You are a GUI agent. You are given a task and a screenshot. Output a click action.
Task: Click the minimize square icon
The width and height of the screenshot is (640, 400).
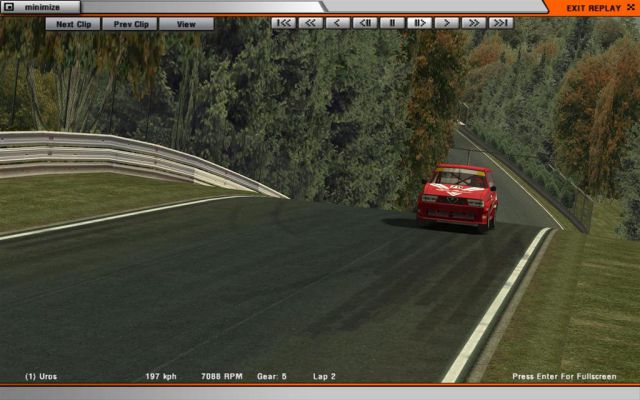9,7
